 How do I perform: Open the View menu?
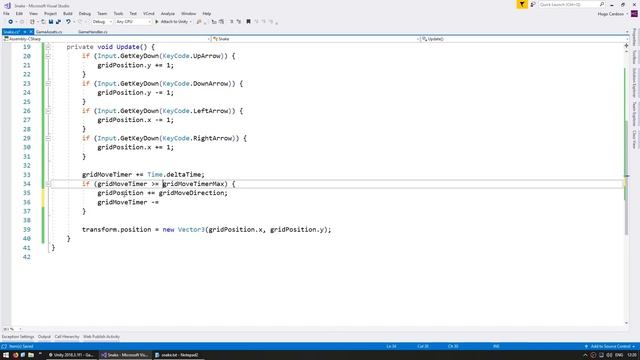[x=33, y=14]
